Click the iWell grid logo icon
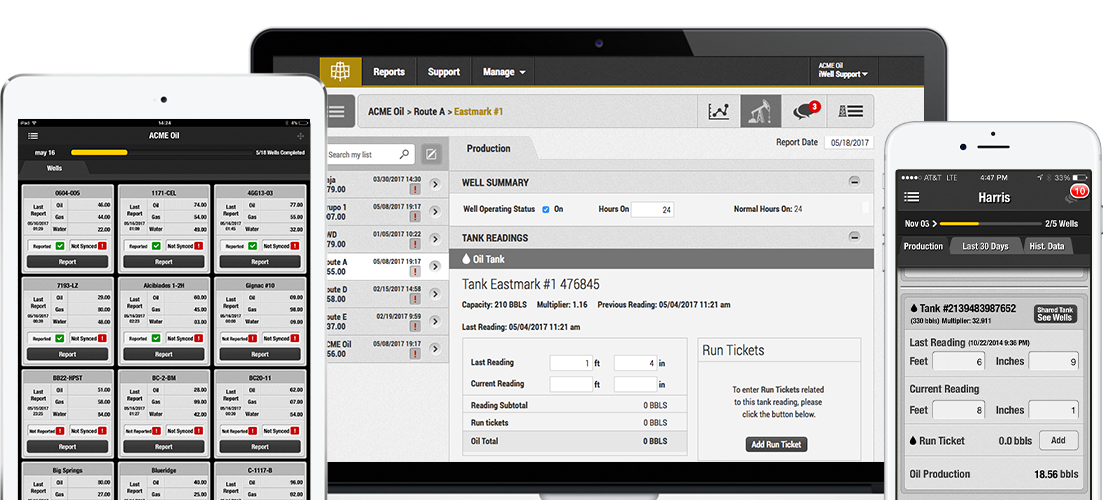The image size is (1103, 500). tap(341, 72)
